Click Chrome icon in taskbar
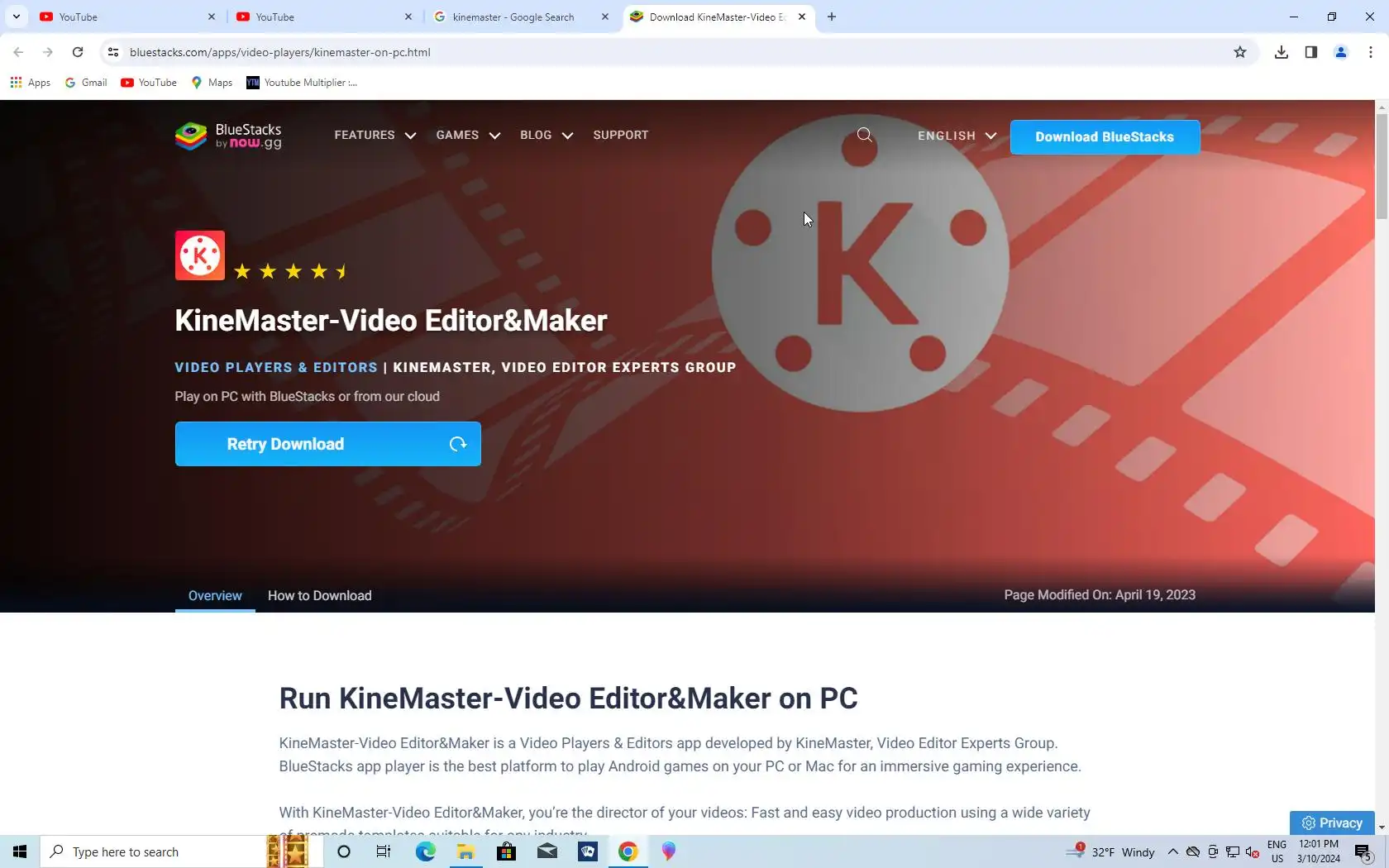This screenshot has width=1389, height=868. (x=628, y=851)
